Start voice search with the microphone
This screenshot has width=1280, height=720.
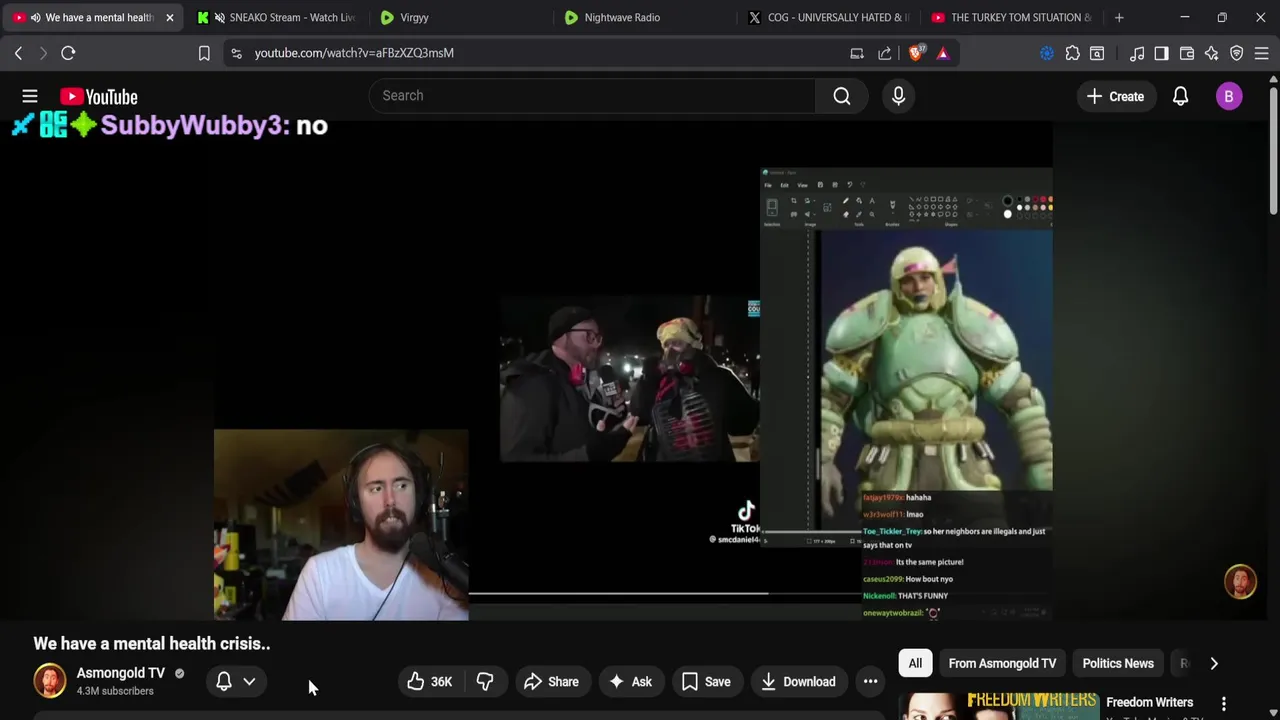click(898, 96)
